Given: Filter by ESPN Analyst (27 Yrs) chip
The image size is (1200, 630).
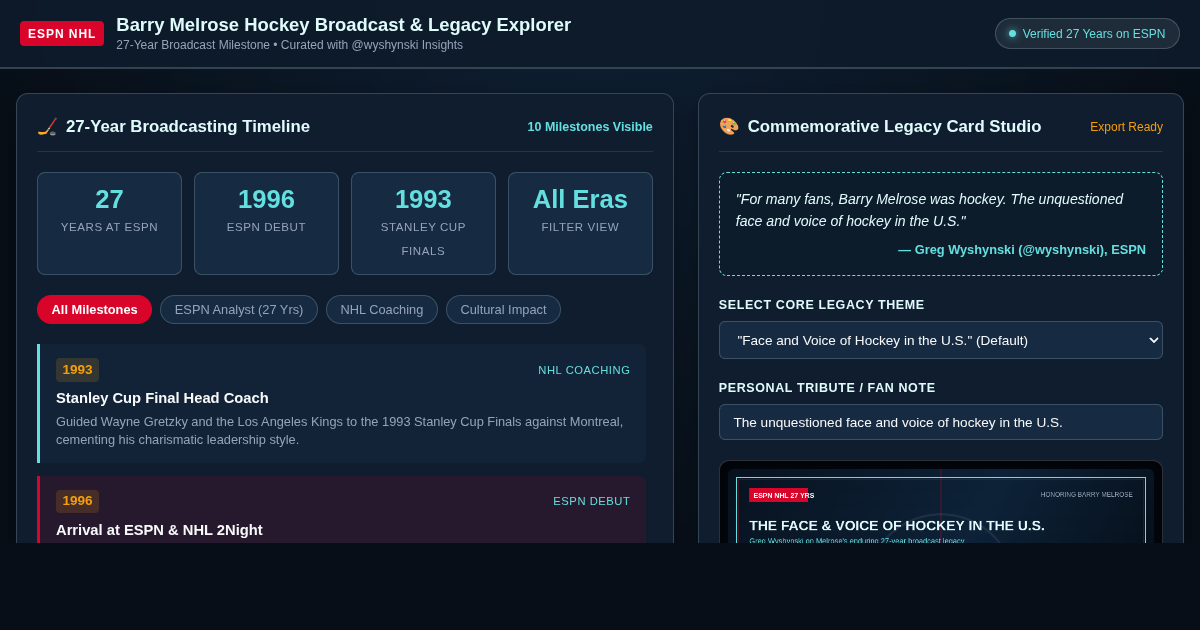Looking at the screenshot, I should (239, 309).
